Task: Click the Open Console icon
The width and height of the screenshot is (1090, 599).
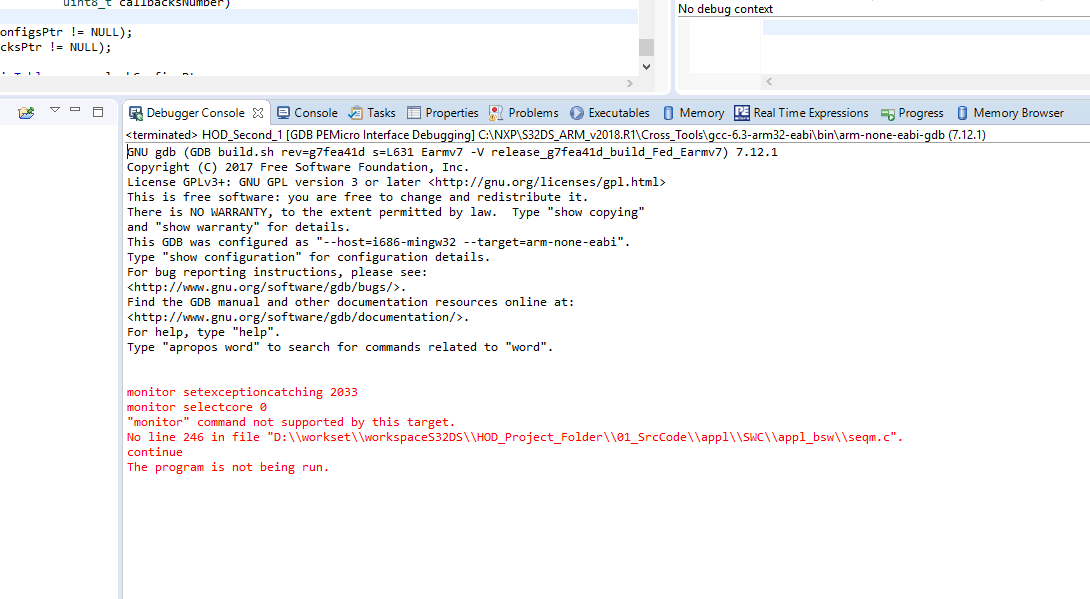Action: coord(25,113)
